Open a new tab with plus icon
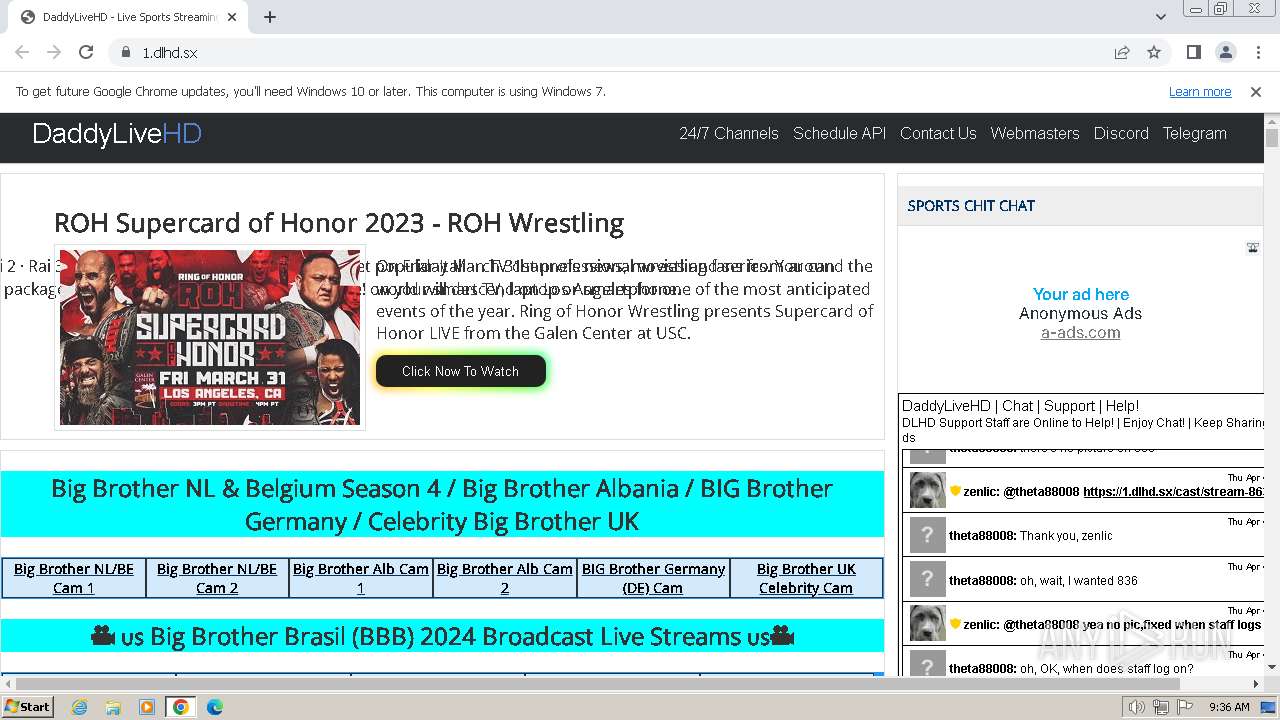The width and height of the screenshot is (1280, 720). [x=270, y=17]
